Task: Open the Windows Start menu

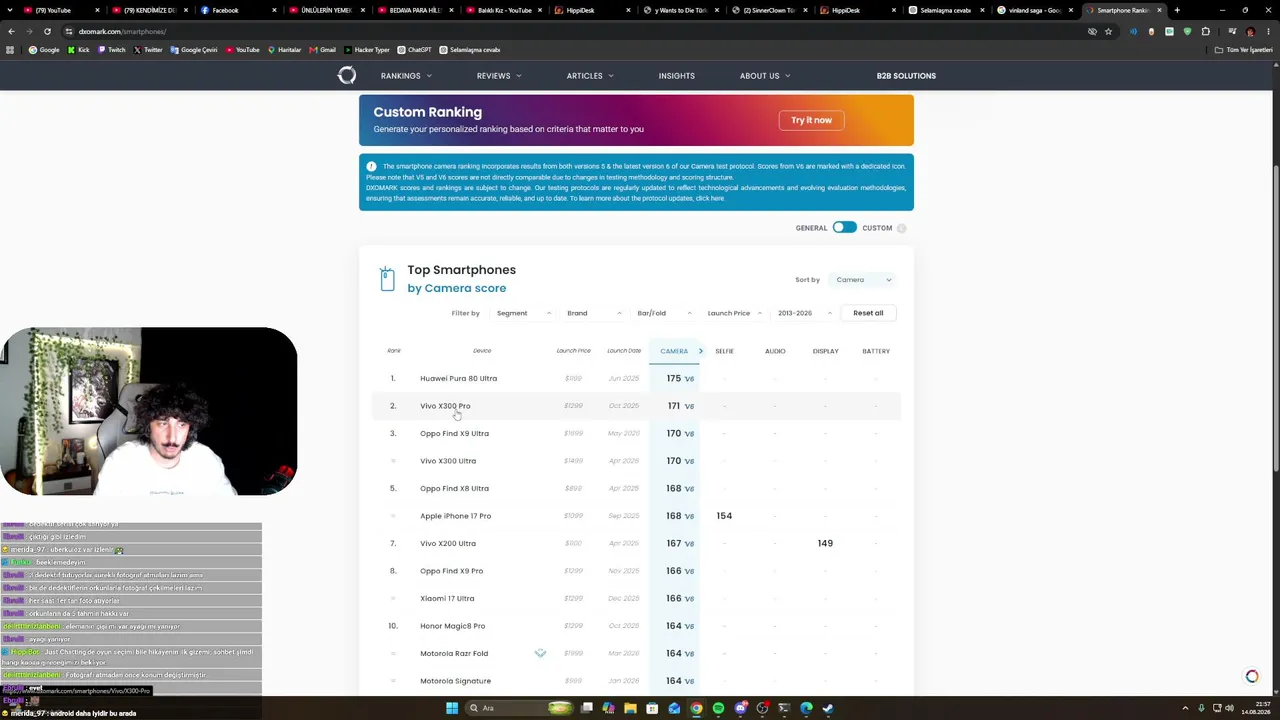Action: (452, 708)
